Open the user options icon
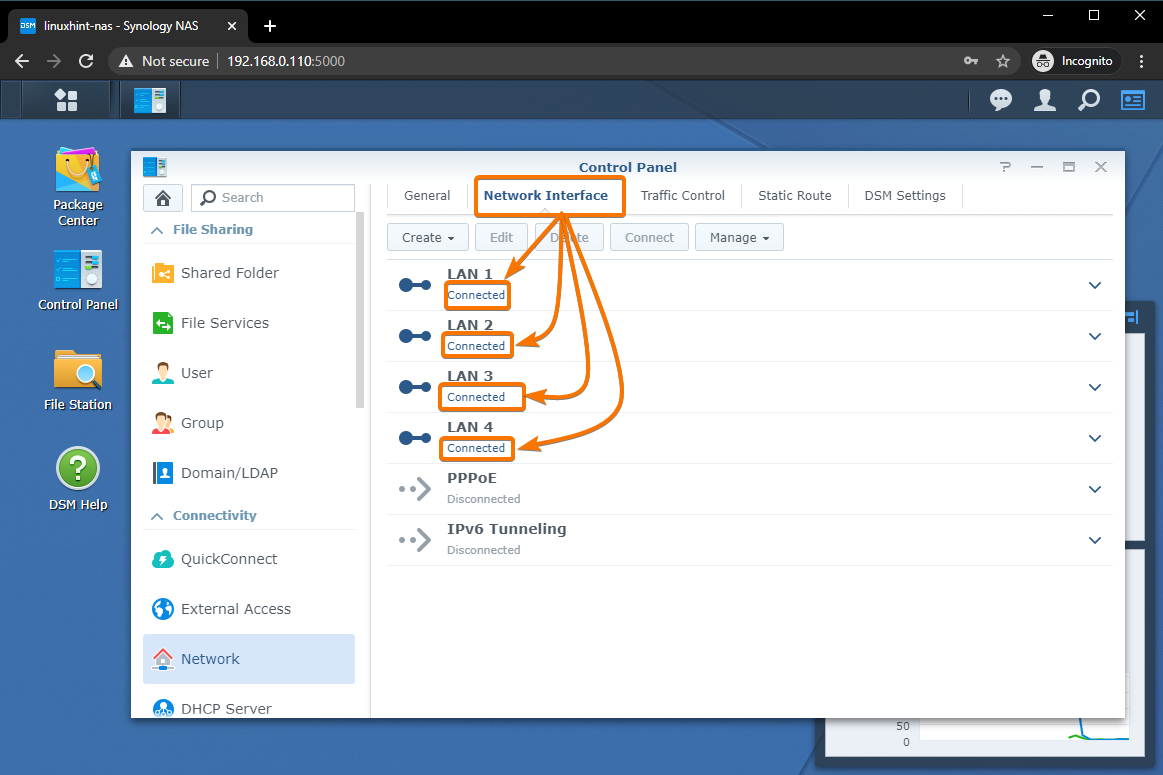 coord(1045,100)
